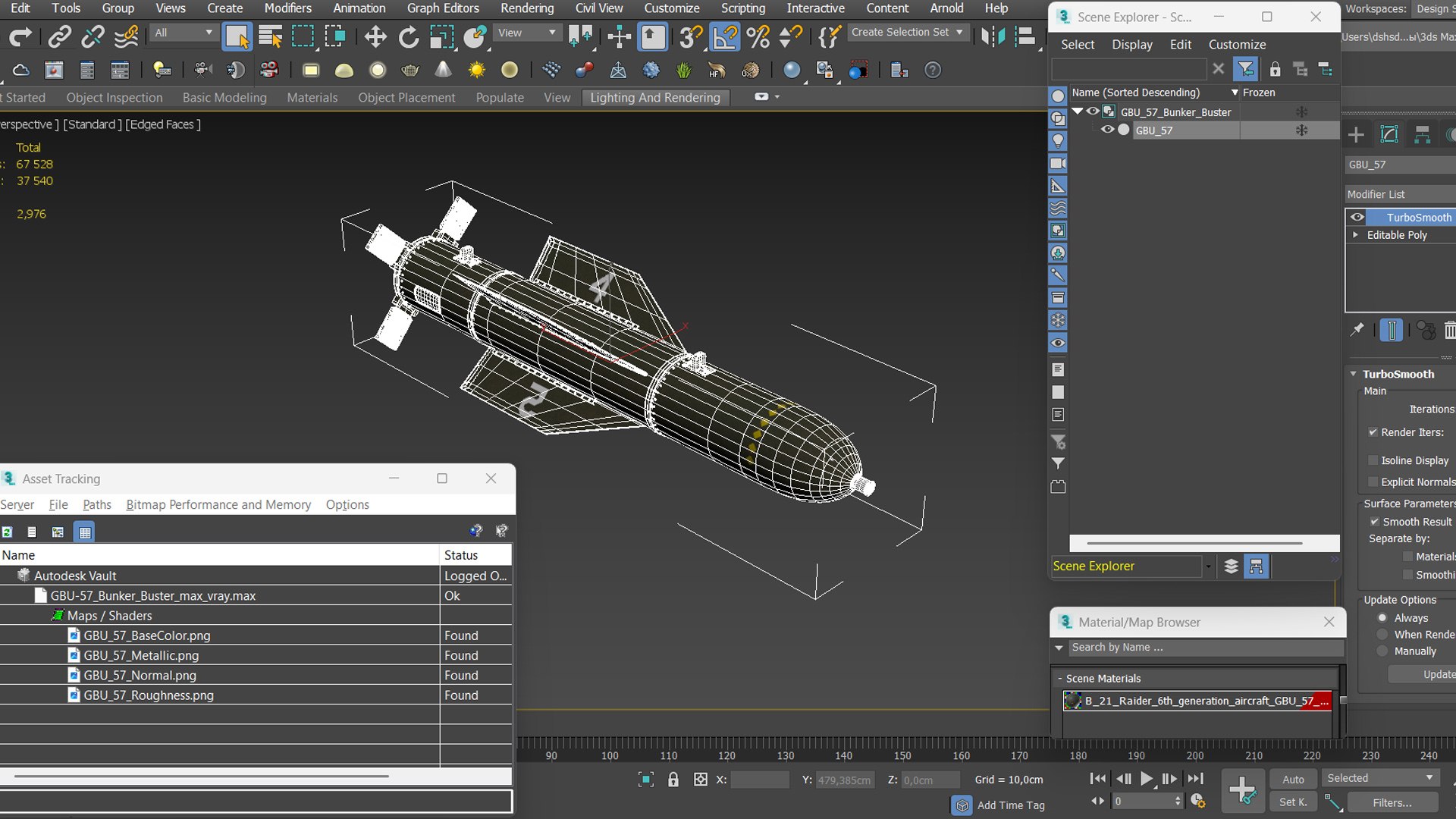Click the Select and Link chain icon

pos(60,36)
